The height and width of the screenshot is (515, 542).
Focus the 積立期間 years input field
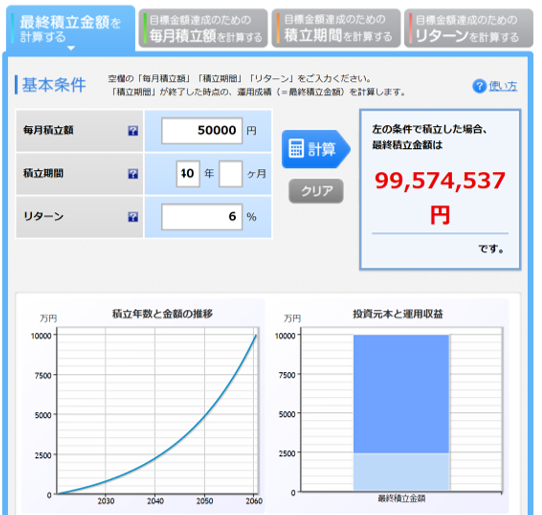(188, 174)
